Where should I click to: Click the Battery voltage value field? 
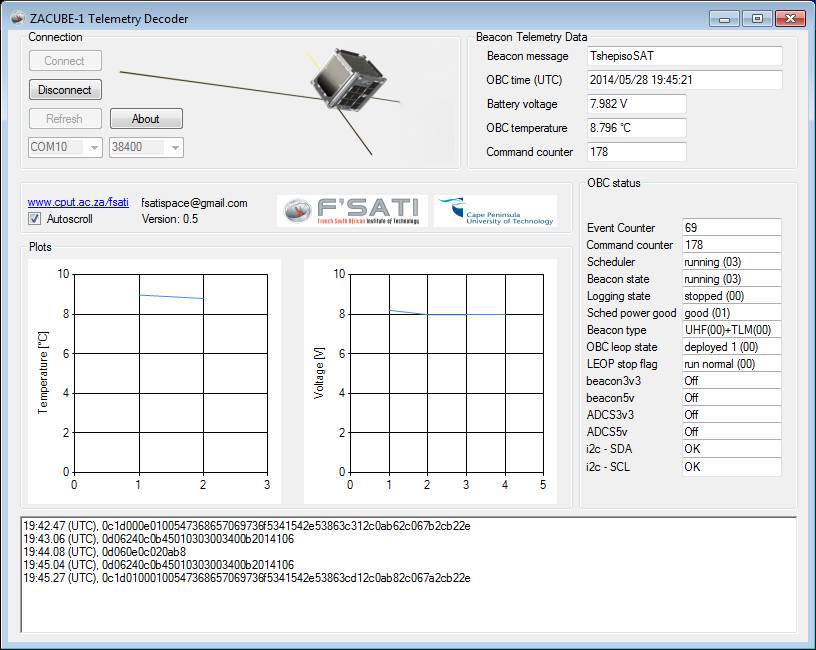point(636,104)
